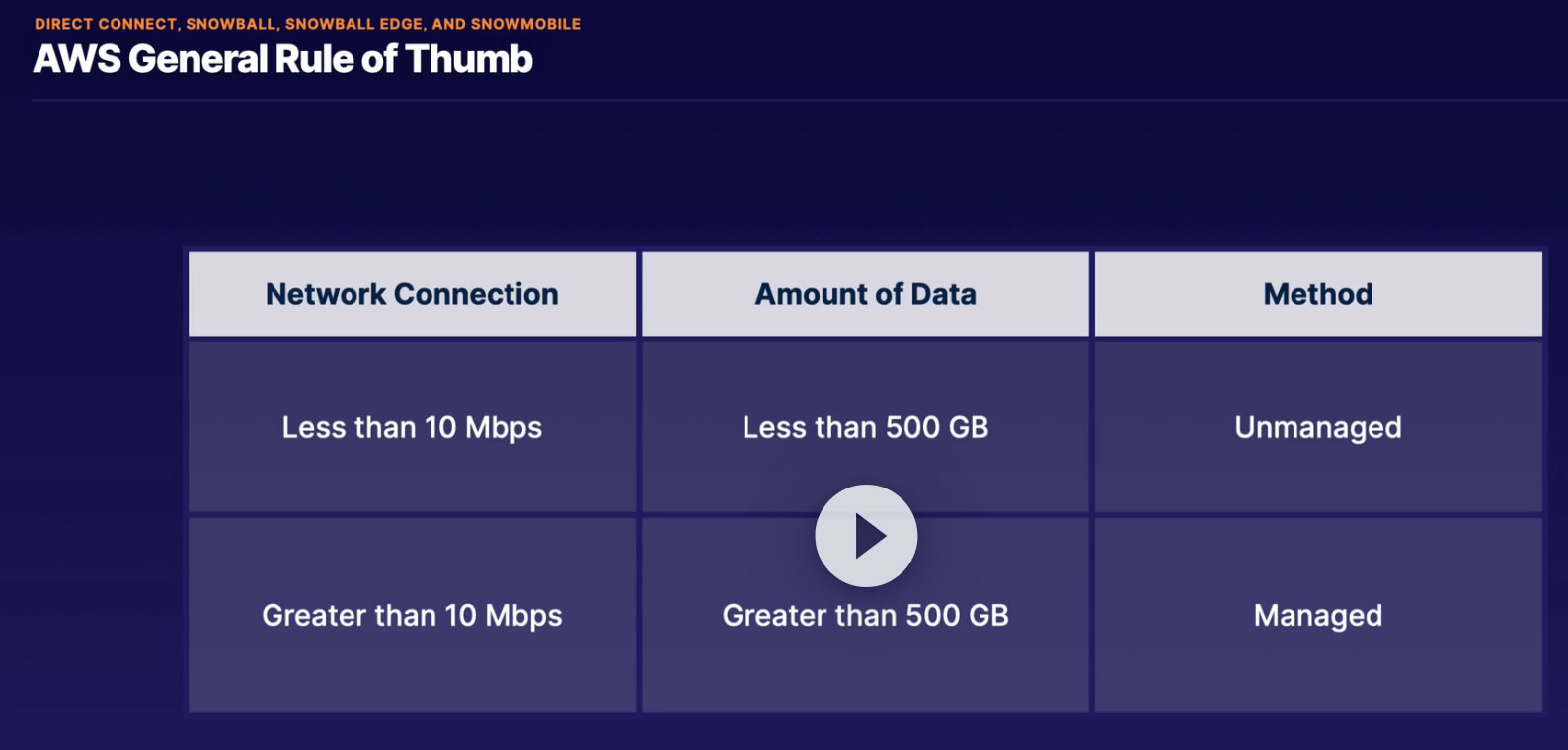Click the "AWS General Rule of Thumb" title

(x=283, y=59)
